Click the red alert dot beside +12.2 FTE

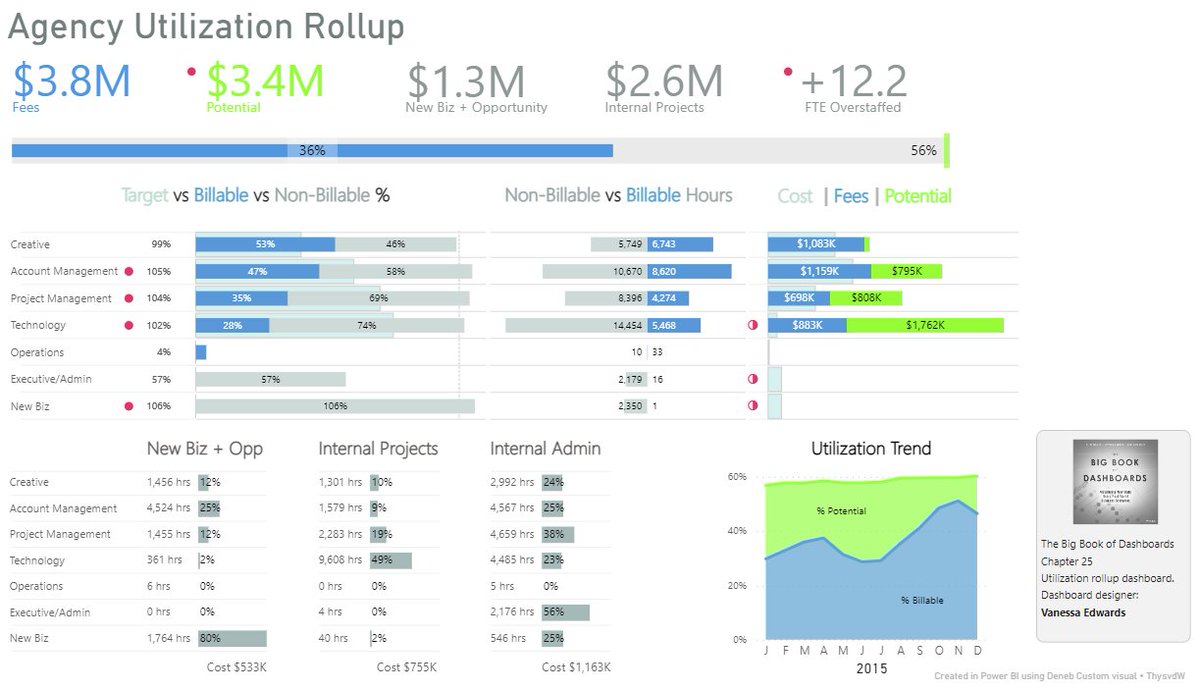788,71
